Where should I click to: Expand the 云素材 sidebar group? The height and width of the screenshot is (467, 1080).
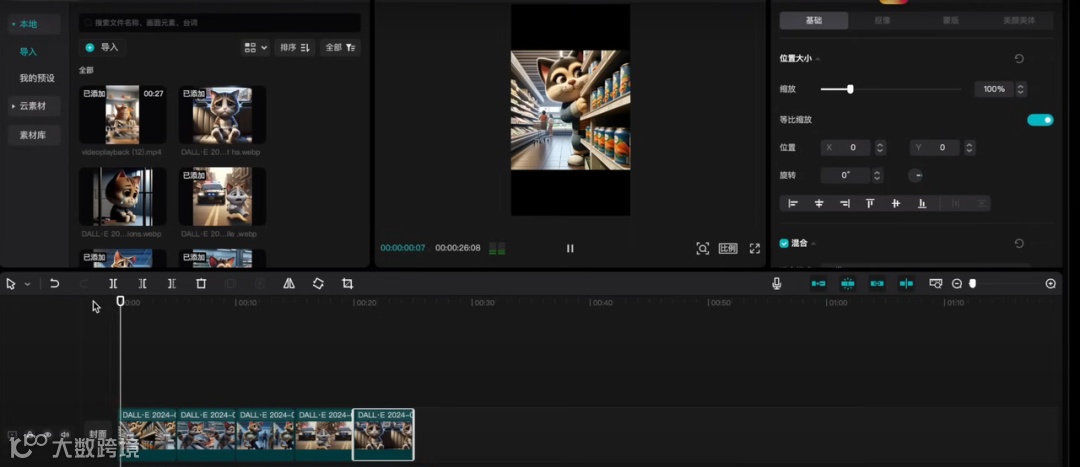pos(13,106)
